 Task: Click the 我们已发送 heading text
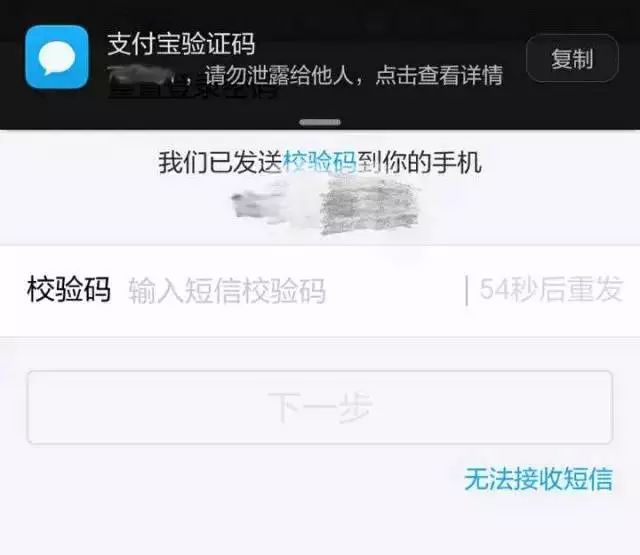[221, 162]
